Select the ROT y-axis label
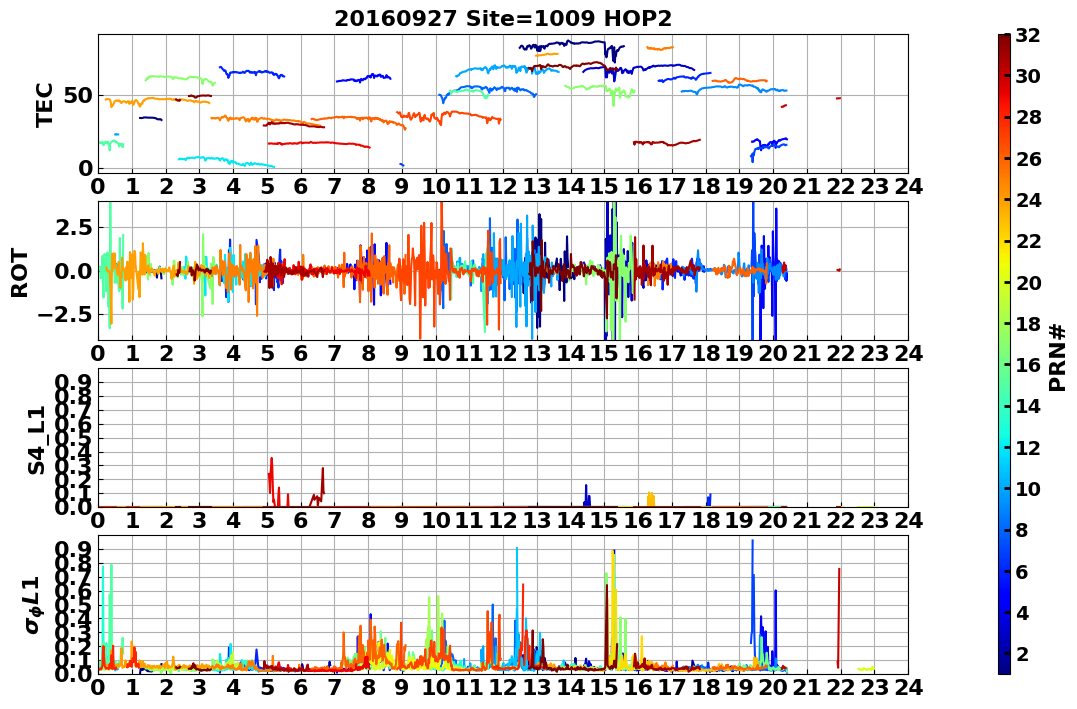This screenshot has width=1077, height=709. 20,273
